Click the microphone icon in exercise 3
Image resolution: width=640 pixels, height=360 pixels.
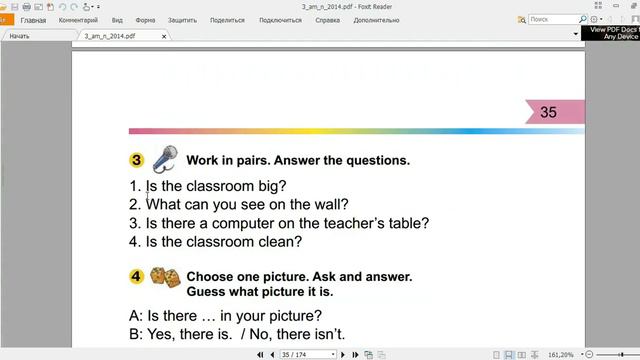click(165, 159)
